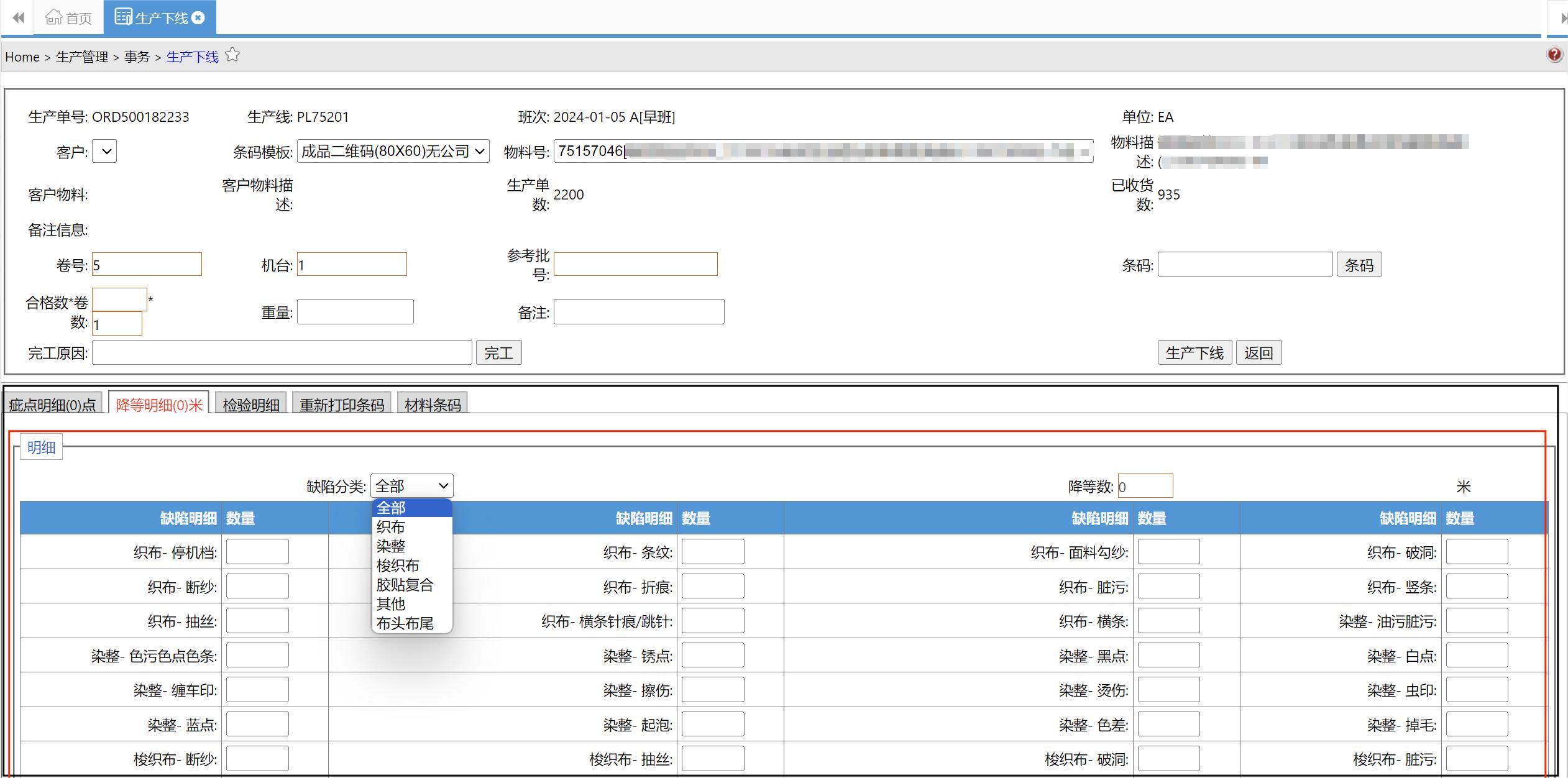Image resolution: width=1568 pixels, height=778 pixels.
Task: Click the 机台 input field
Action: click(x=352, y=264)
